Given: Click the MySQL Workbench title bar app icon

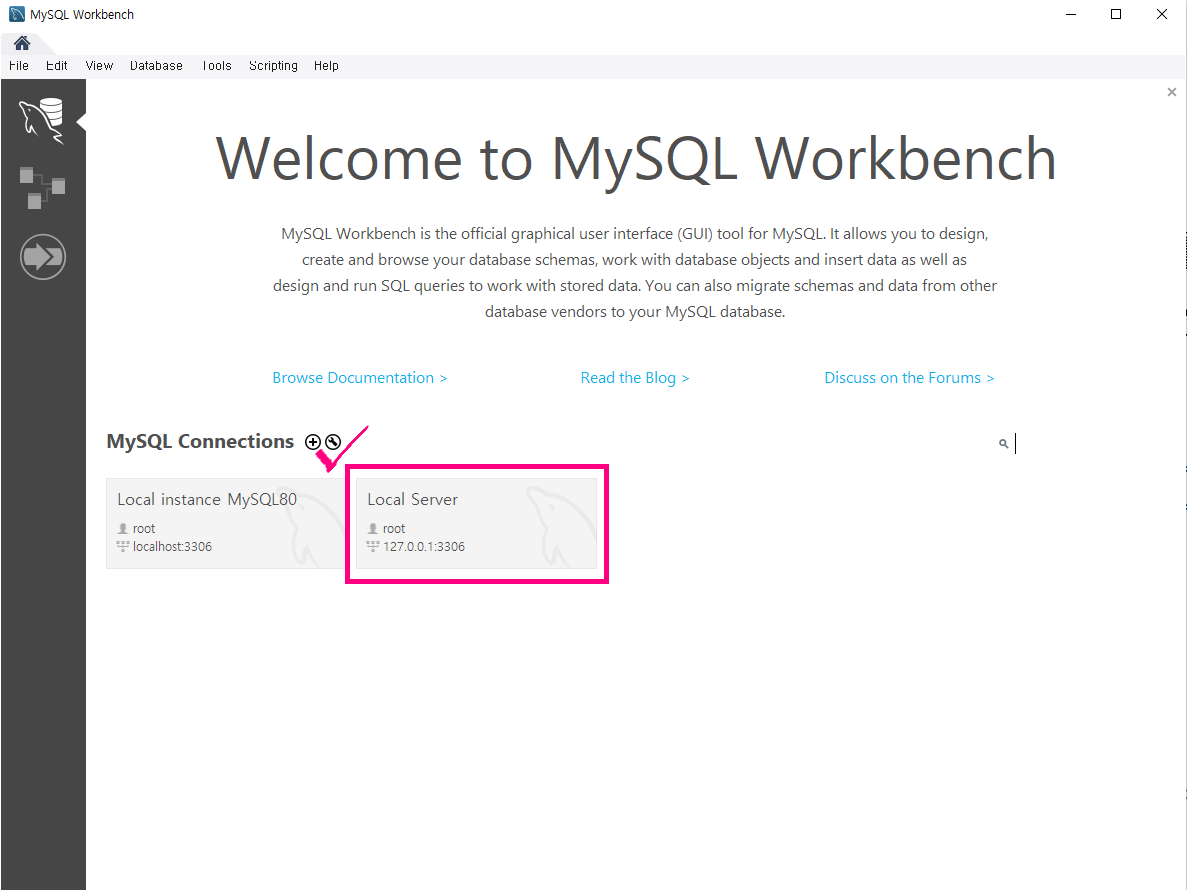Looking at the screenshot, I should pyautogui.click(x=17, y=14).
